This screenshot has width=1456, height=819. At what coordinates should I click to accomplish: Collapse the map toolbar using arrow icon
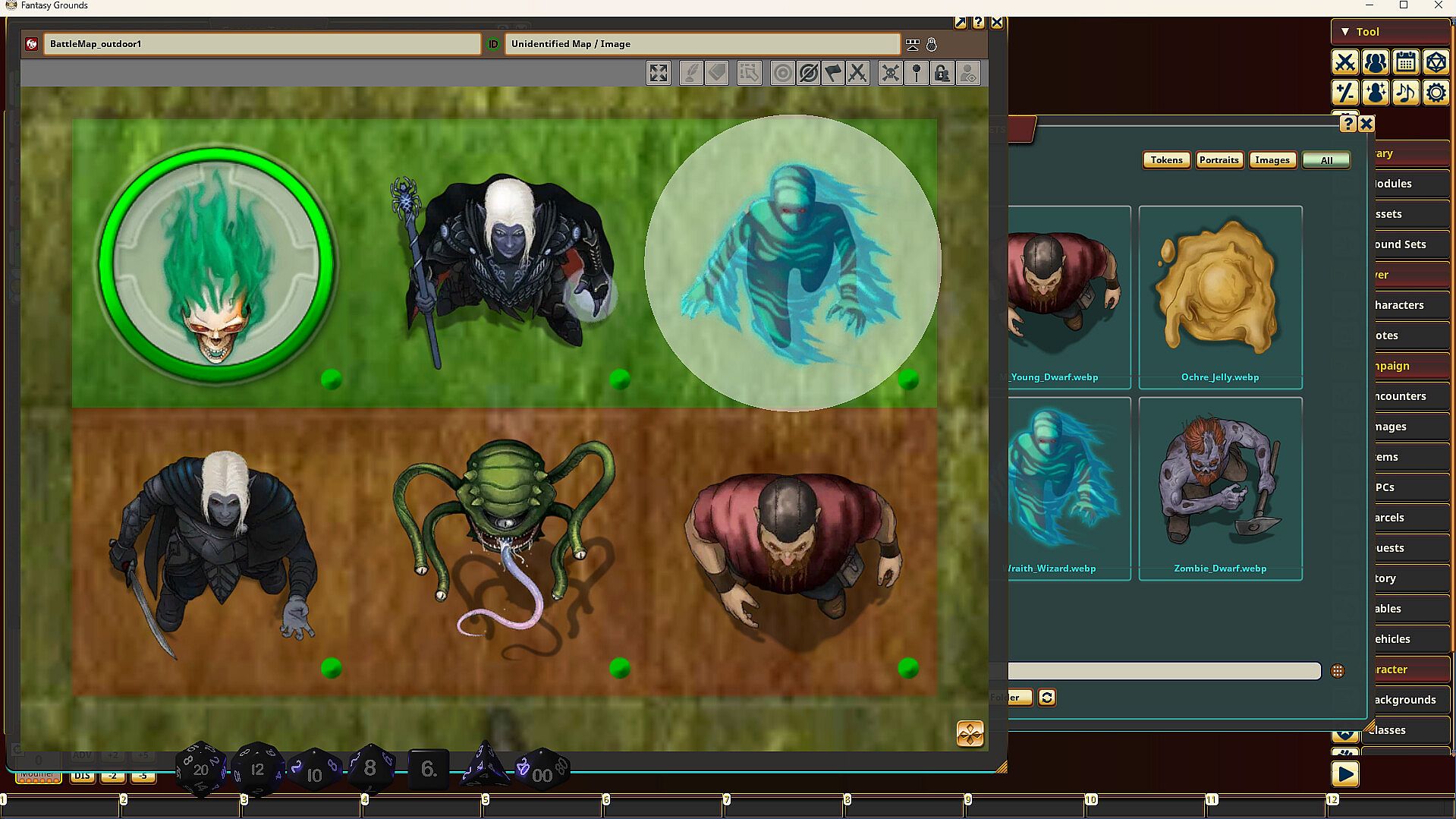click(912, 45)
